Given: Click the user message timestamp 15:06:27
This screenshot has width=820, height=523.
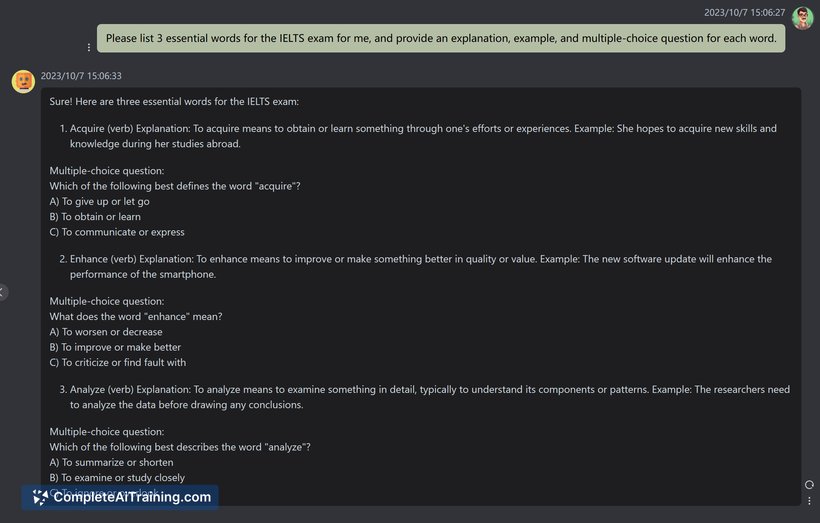Looking at the screenshot, I should [x=744, y=13].
